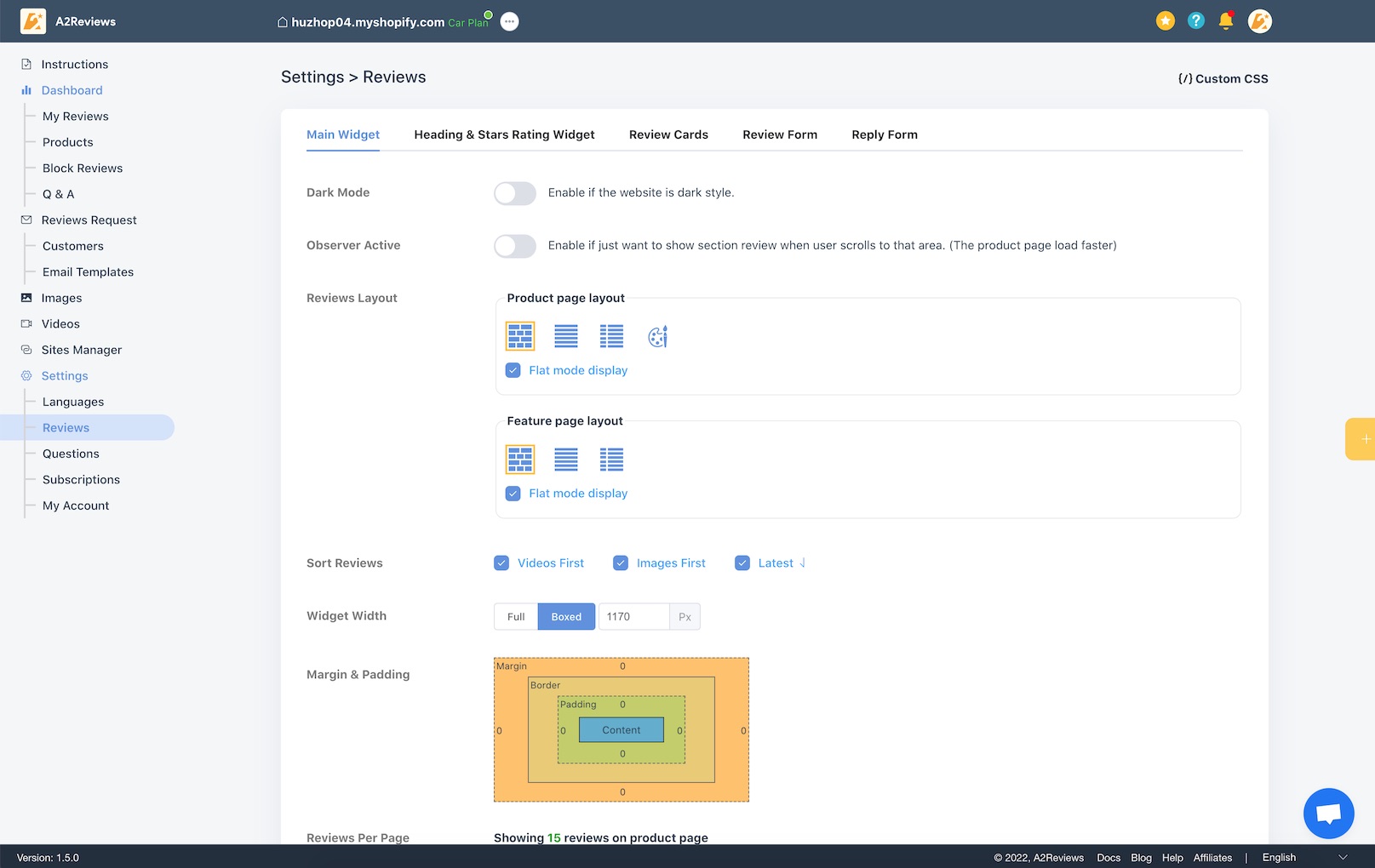Open the notification bell
1375x868 pixels.
pyautogui.click(x=1226, y=21)
